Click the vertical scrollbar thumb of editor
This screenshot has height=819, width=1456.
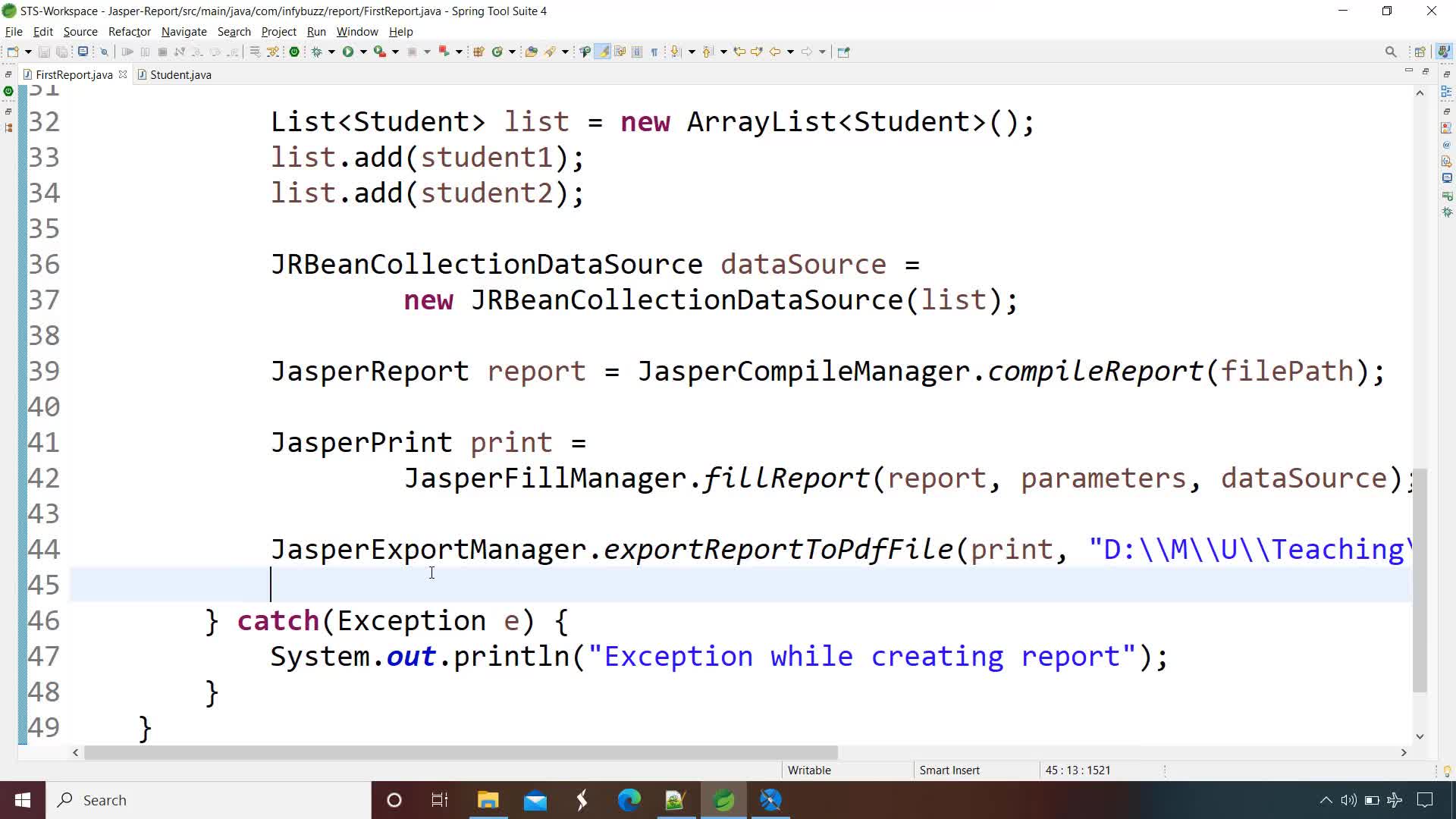click(1420, 580)
